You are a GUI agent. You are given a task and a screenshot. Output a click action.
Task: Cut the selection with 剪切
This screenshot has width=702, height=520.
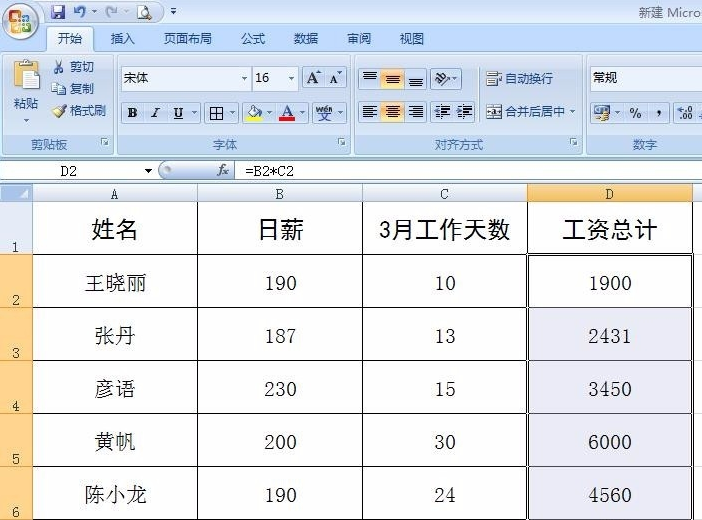click(73, 67)
